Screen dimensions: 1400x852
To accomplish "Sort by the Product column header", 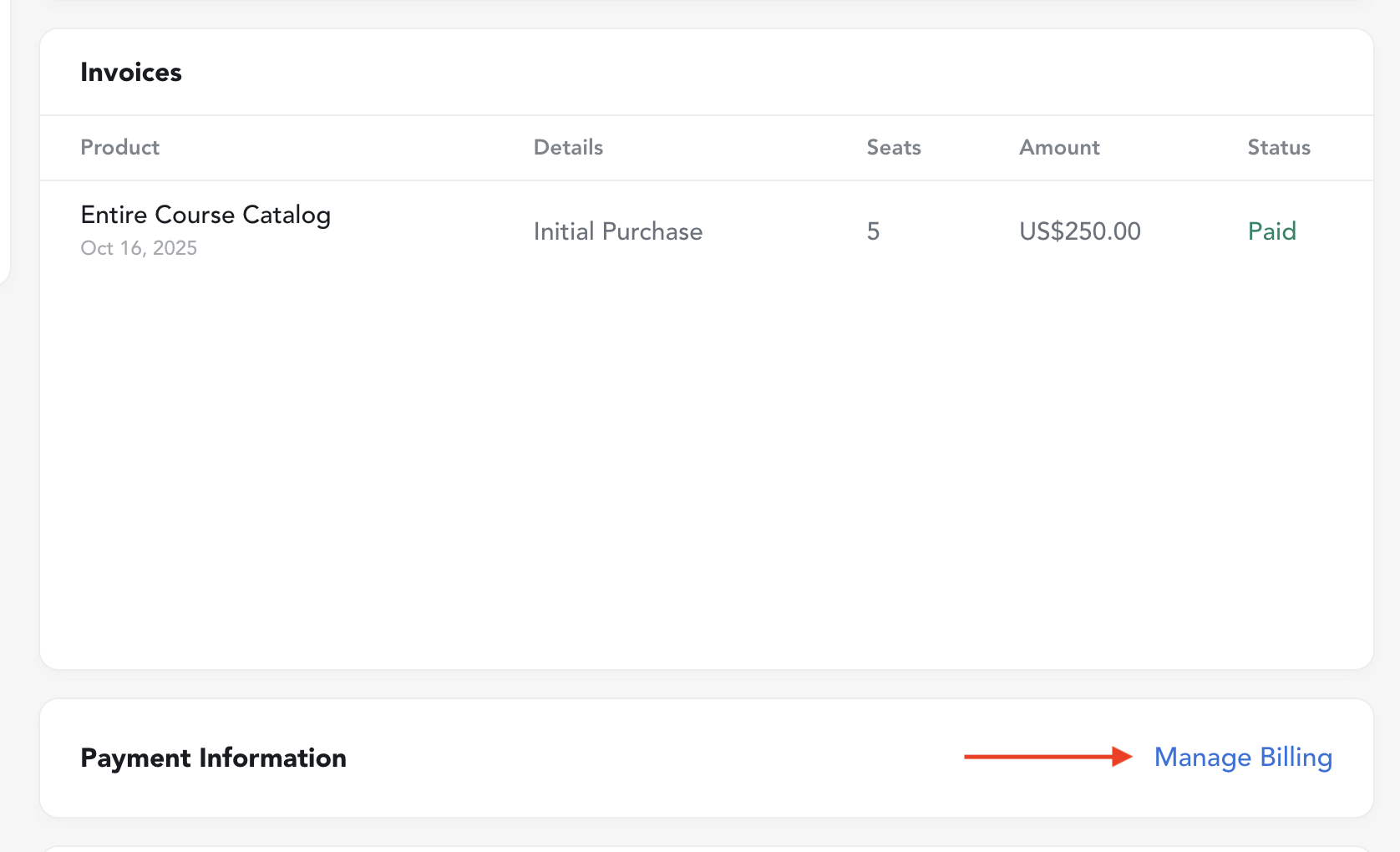I will (x=119, y=148).
